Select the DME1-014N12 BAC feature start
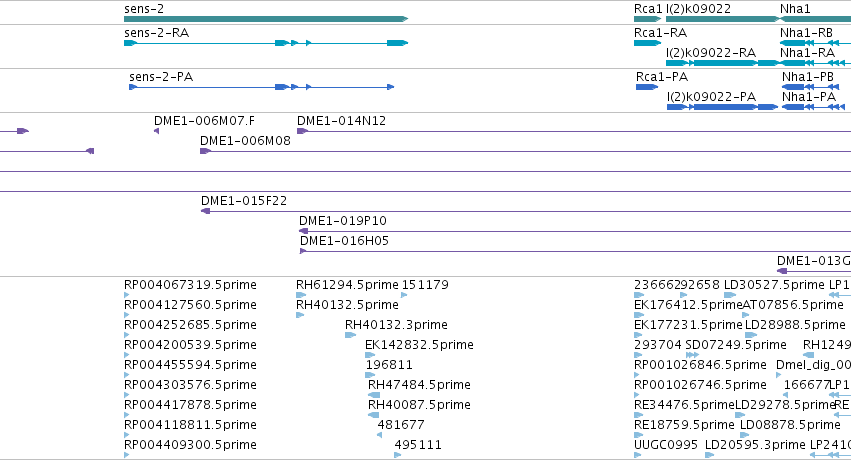The height and width of the screenshot is (460, 851). [303, 131]
